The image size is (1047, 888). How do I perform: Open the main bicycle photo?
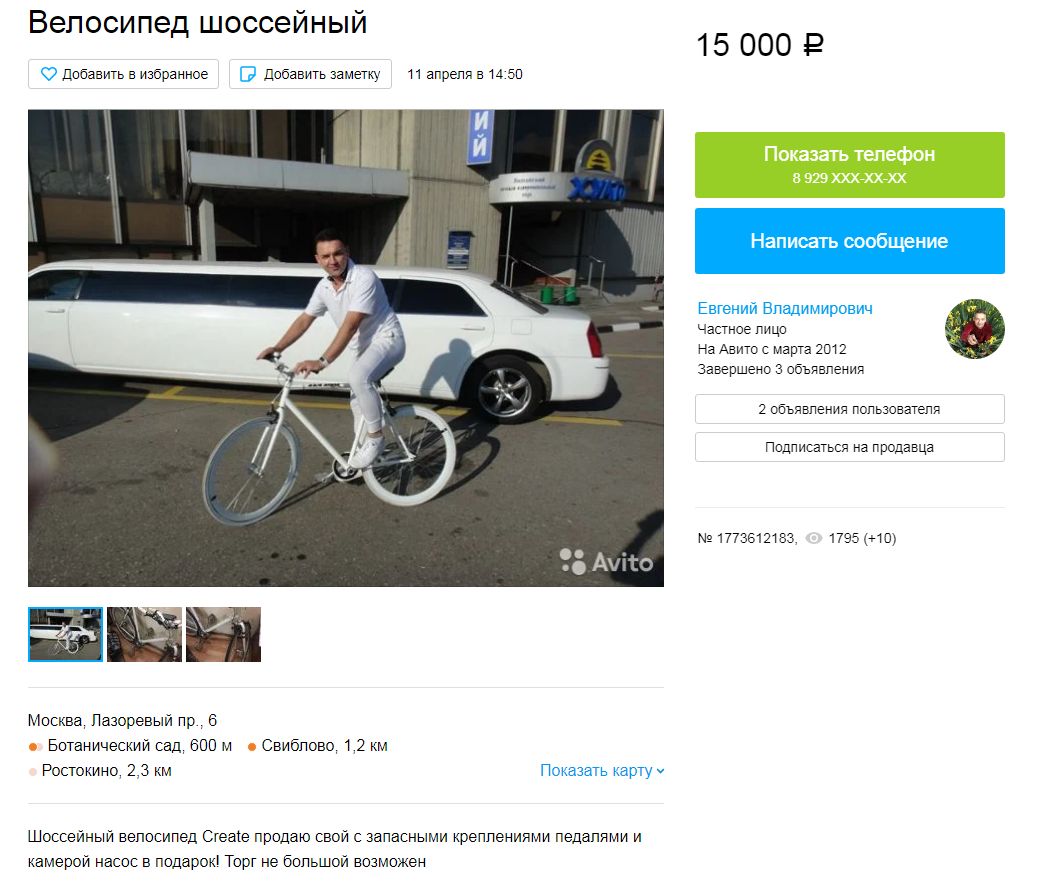(346, 349)
